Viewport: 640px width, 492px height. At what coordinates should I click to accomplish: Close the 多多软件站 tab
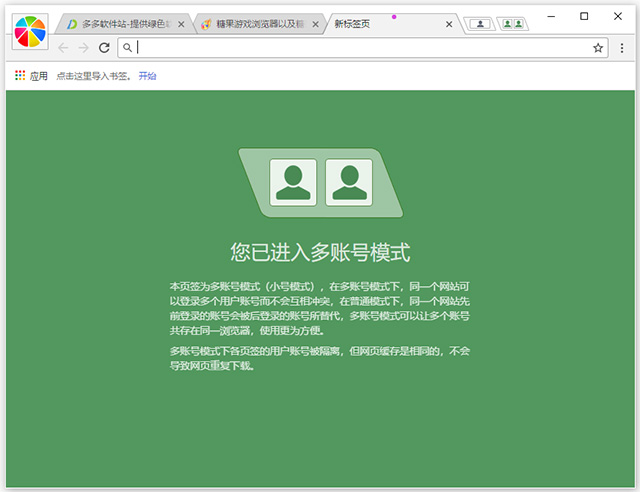coord(181,24)
